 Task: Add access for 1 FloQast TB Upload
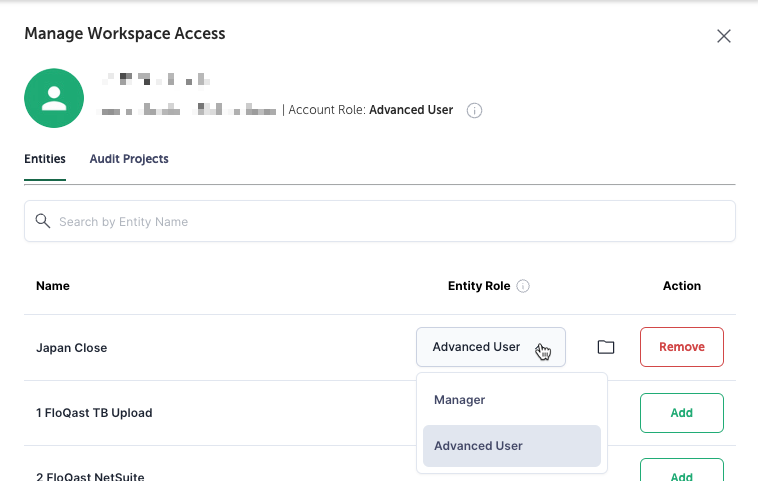point(681,413)
